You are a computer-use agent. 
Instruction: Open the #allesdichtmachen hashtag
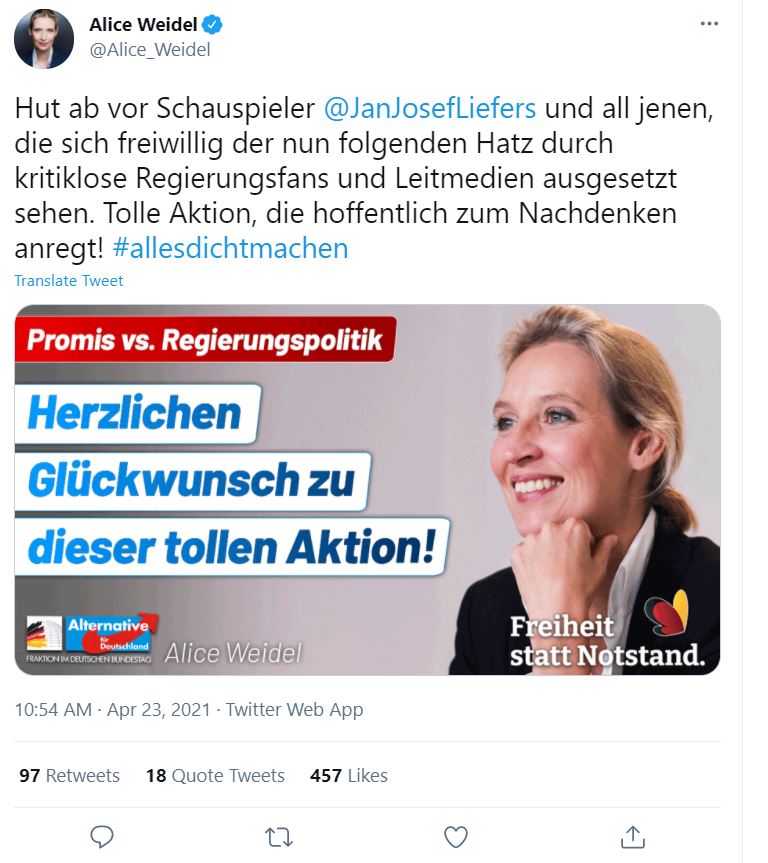pos(230,249)
